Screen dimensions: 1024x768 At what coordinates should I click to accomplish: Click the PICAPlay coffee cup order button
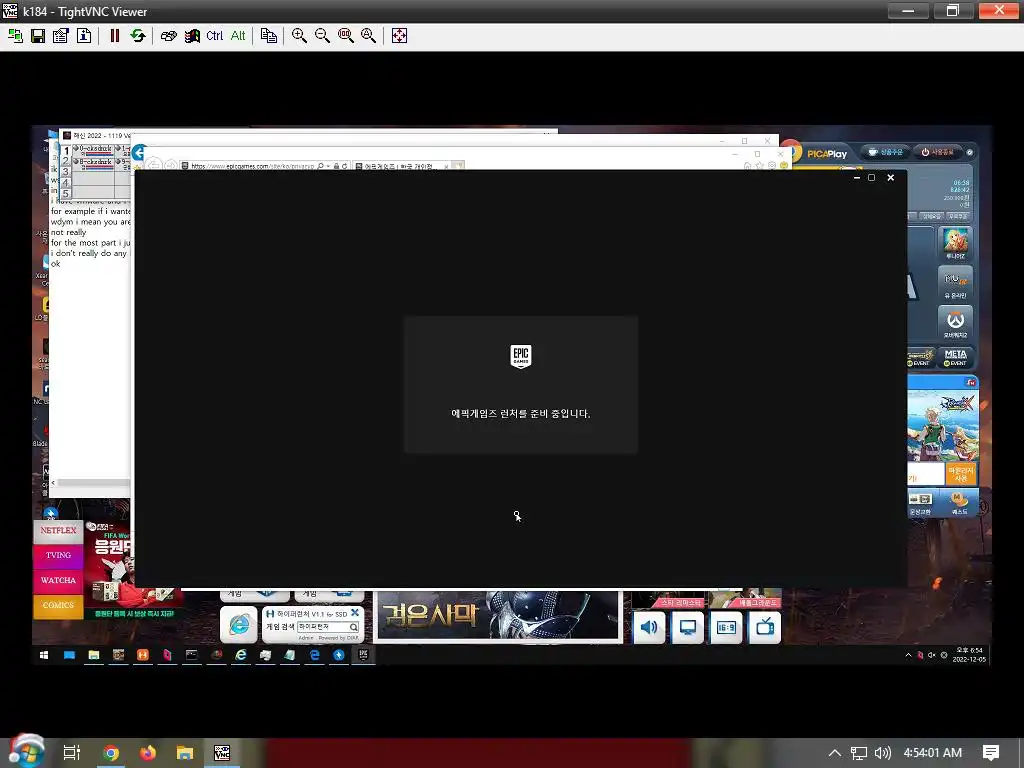coord(885,152)
